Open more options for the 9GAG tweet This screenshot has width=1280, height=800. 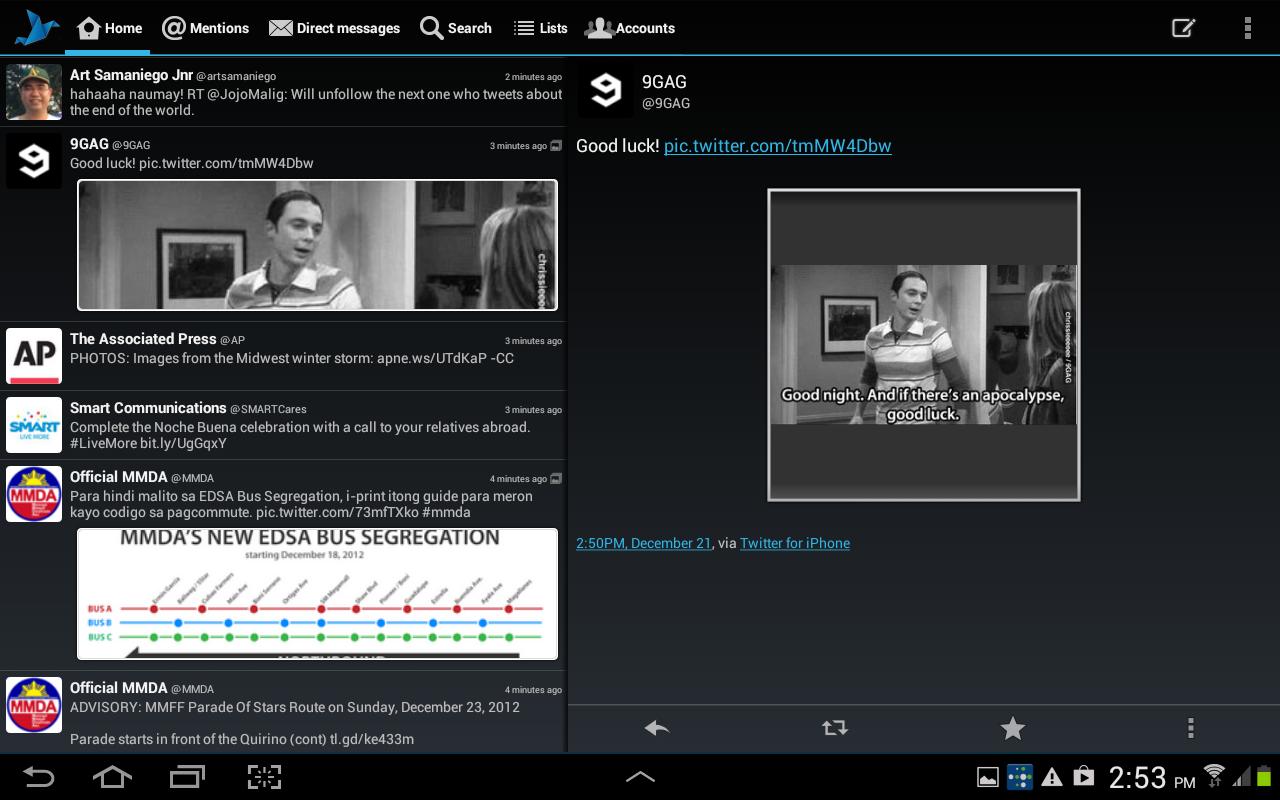(x=1190, y=728)
